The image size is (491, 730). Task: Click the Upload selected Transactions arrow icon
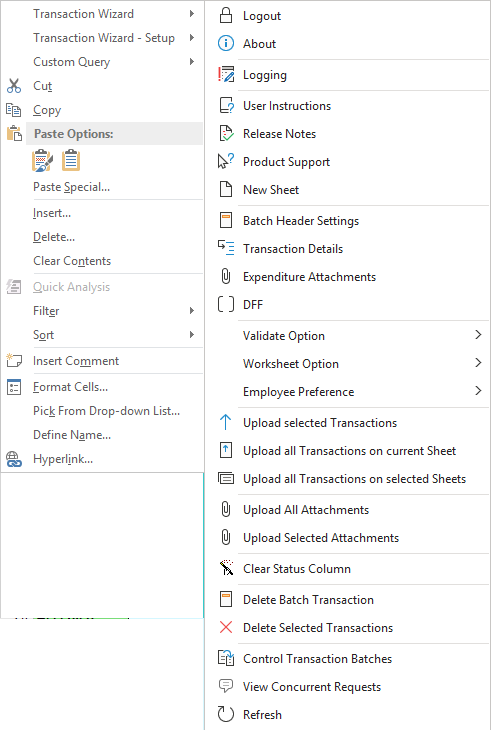226,422
